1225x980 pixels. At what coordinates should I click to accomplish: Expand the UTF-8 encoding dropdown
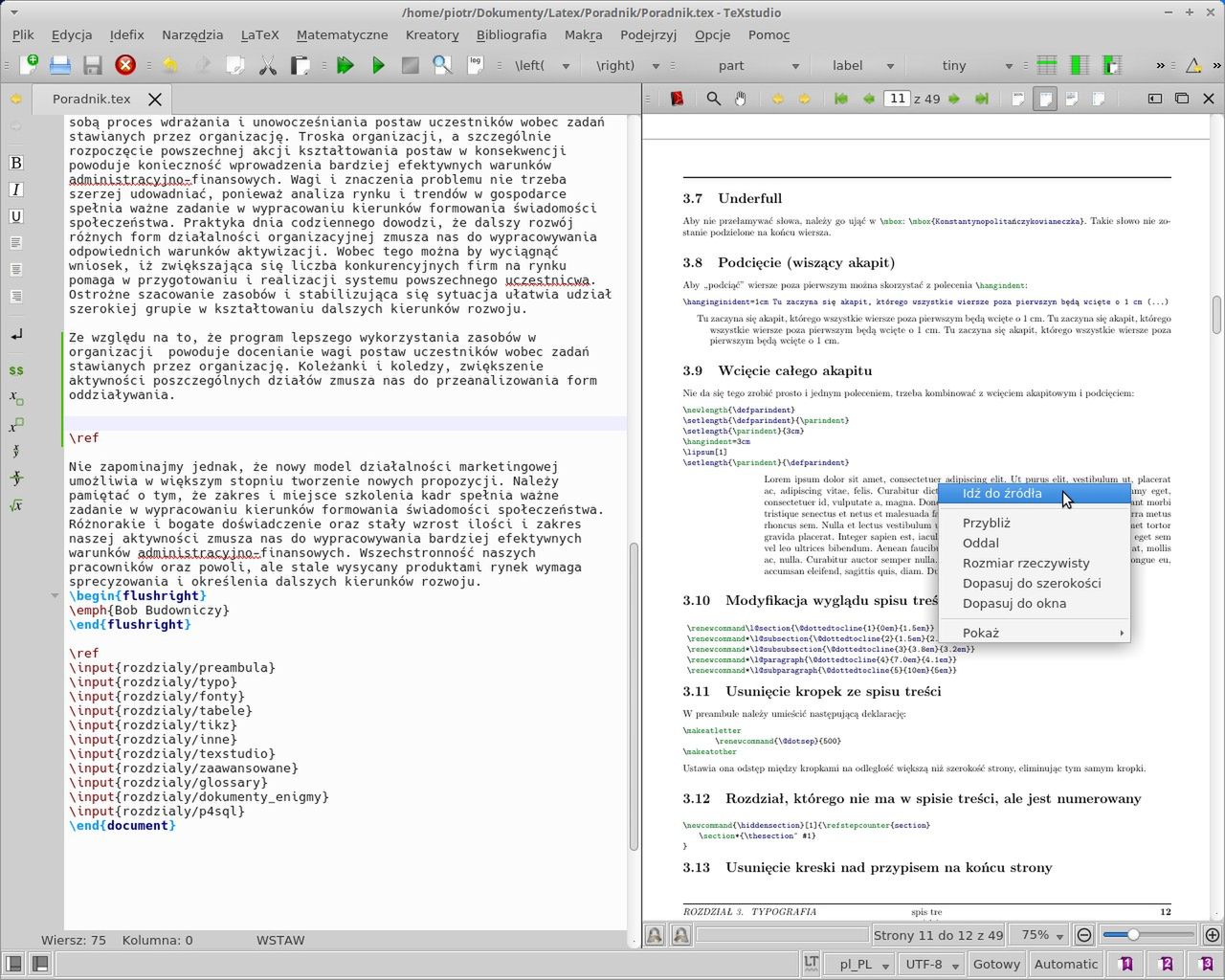click(x=934, y=964)
